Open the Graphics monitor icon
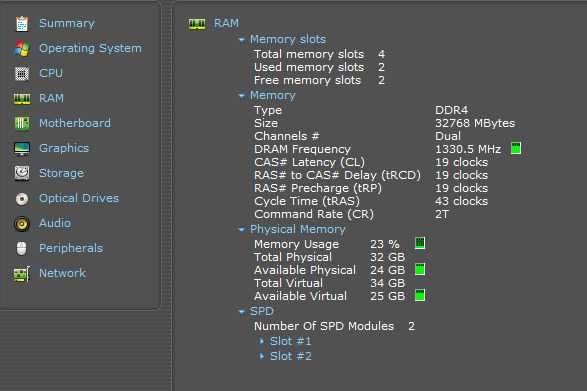 click(22, 148)
